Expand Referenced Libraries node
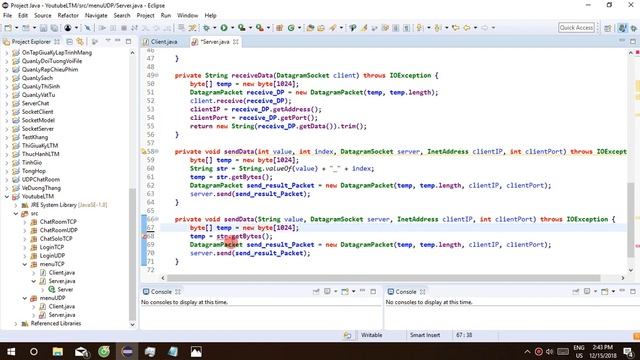Image resolution: width=640 pixels, height=360 pixels. coord(16,323)
